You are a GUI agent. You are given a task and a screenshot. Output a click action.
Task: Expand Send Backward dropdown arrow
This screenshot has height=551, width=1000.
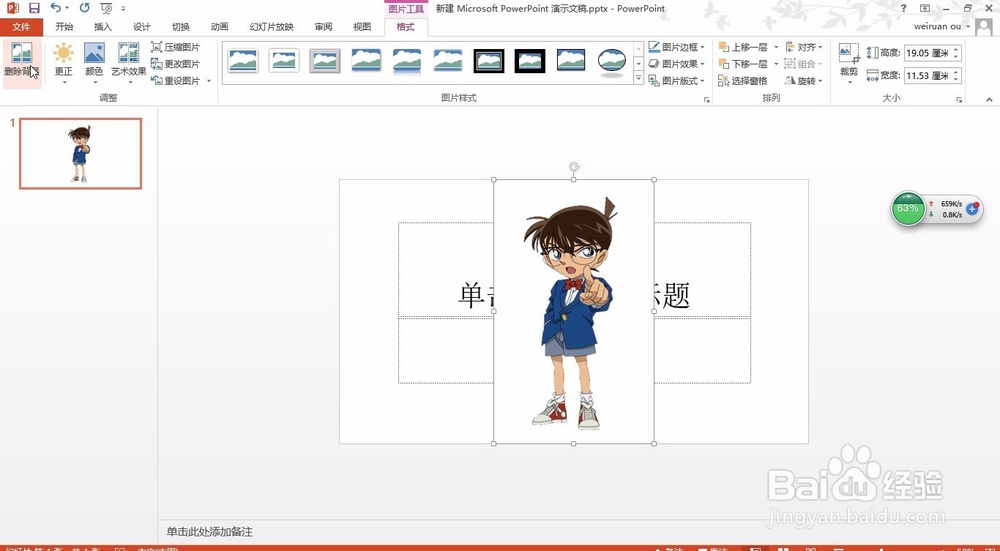coord(776,64)
